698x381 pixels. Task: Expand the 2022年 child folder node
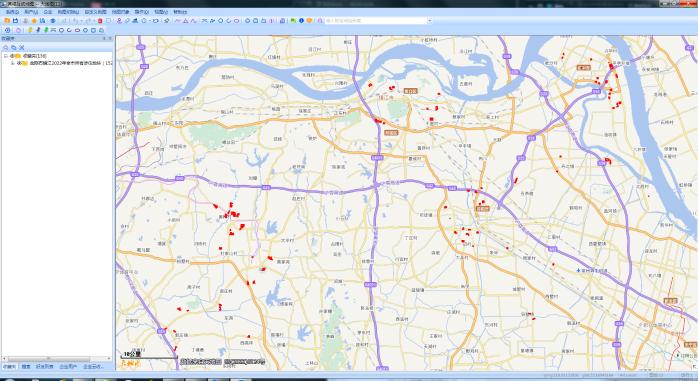(x=12, y=63)
